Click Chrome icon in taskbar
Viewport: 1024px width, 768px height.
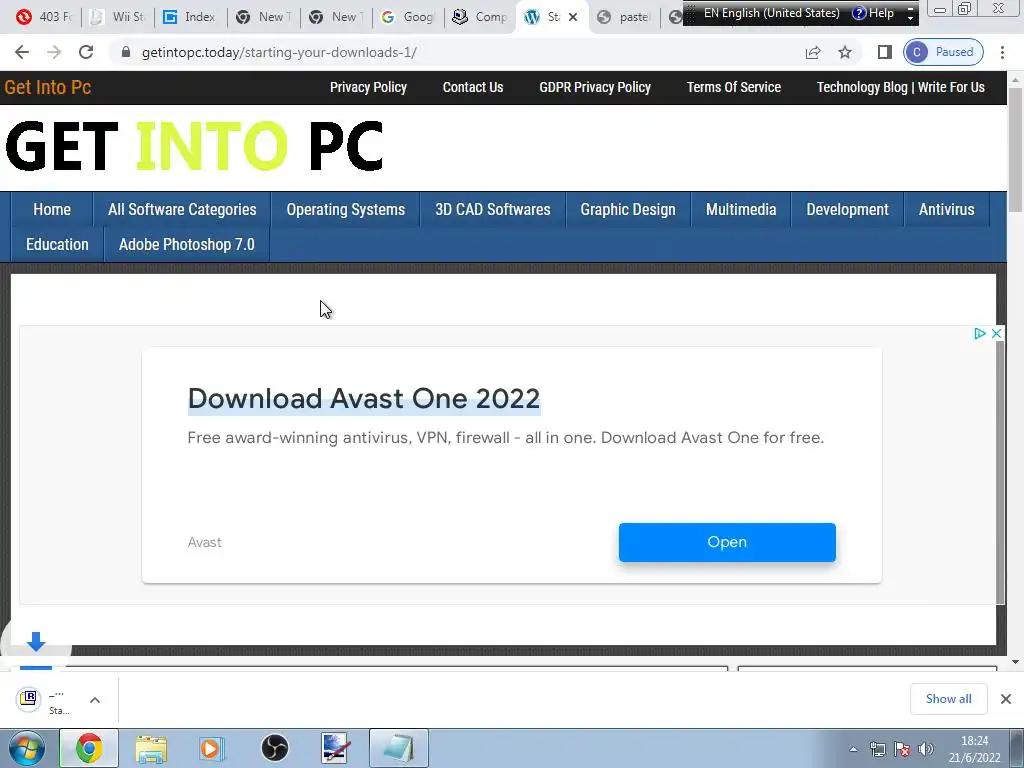89,748
